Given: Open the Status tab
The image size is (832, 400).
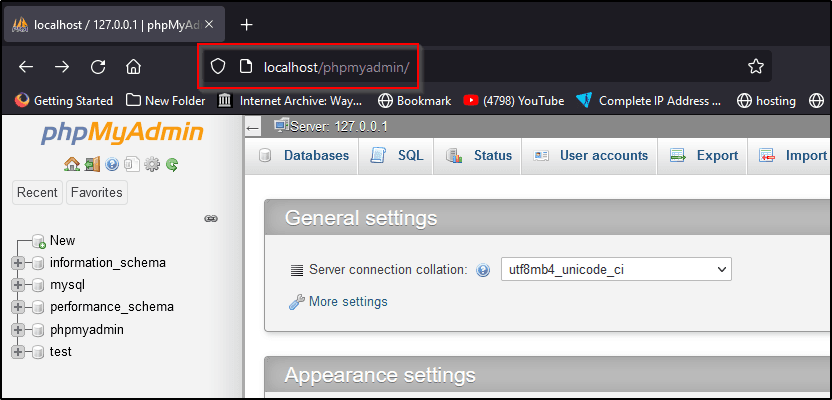Looking at the screenshot, I should coord(478,156).
